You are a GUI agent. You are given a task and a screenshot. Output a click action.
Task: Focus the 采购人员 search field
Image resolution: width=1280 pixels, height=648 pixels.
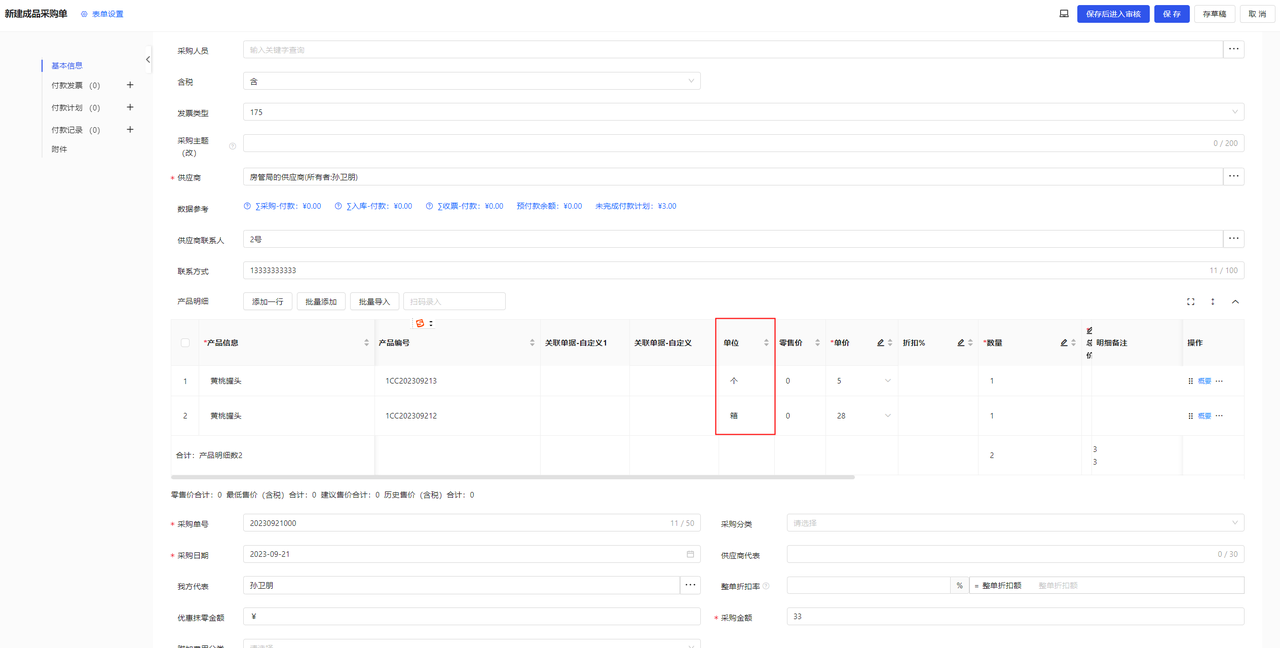[x=733, y=49]
